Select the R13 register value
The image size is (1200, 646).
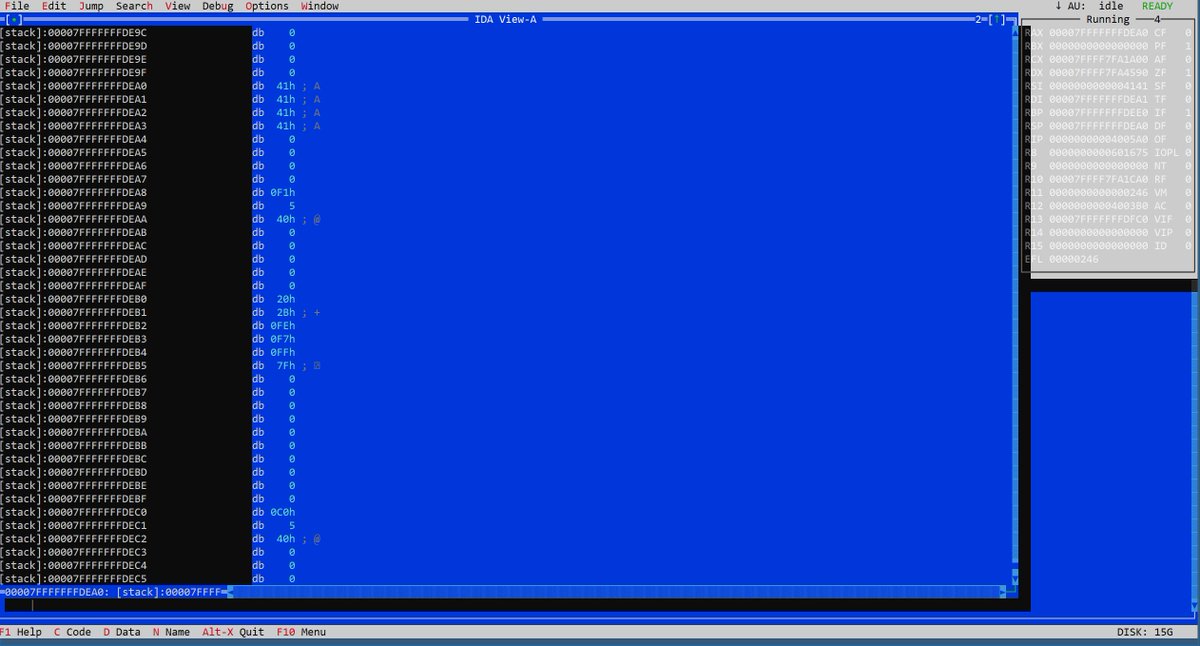[1098, 218]
